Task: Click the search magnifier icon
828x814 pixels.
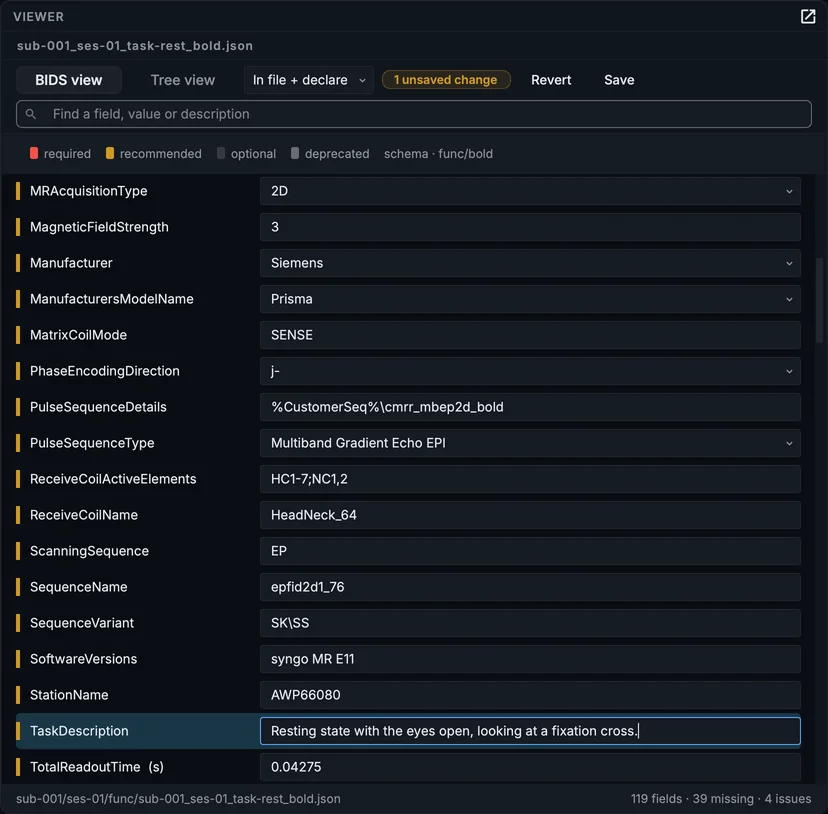Action: point(31,114)
